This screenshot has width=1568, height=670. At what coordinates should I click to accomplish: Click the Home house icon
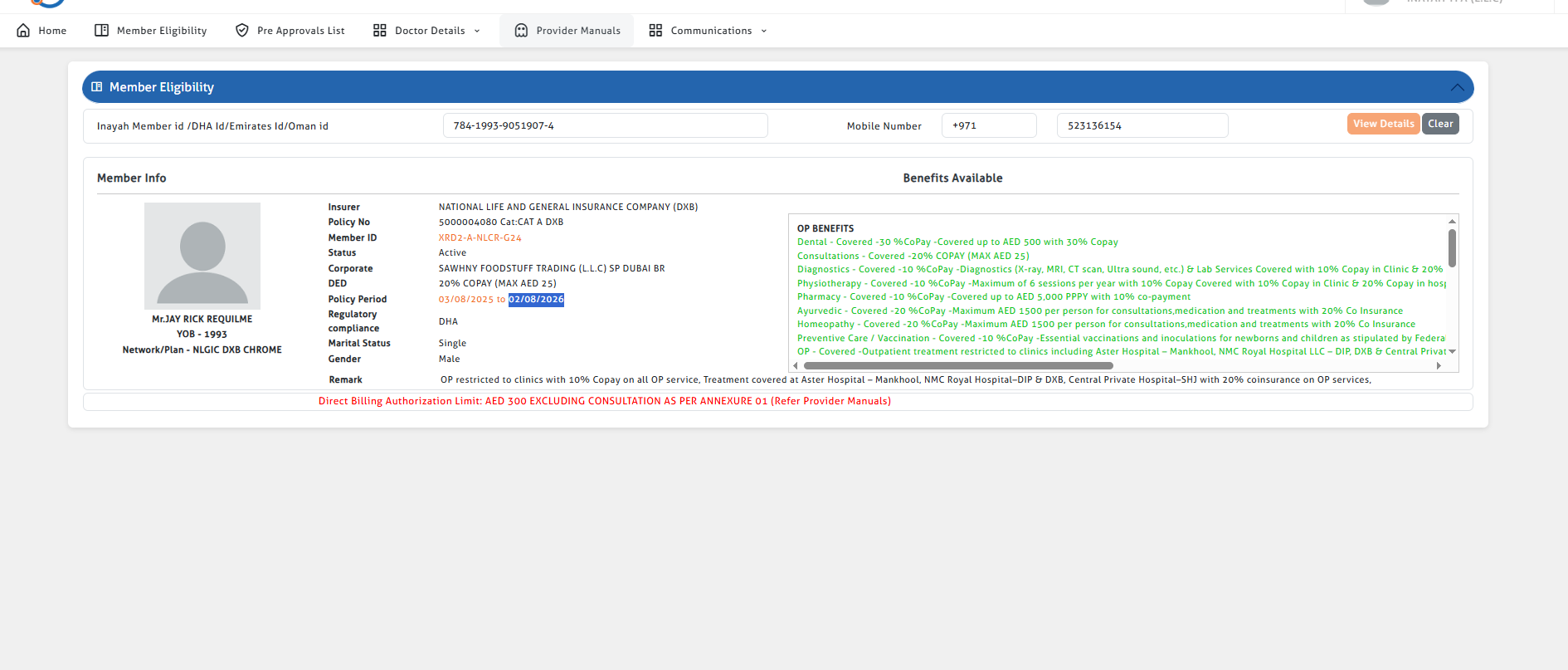pyautogui.click(x=23, y=31)
